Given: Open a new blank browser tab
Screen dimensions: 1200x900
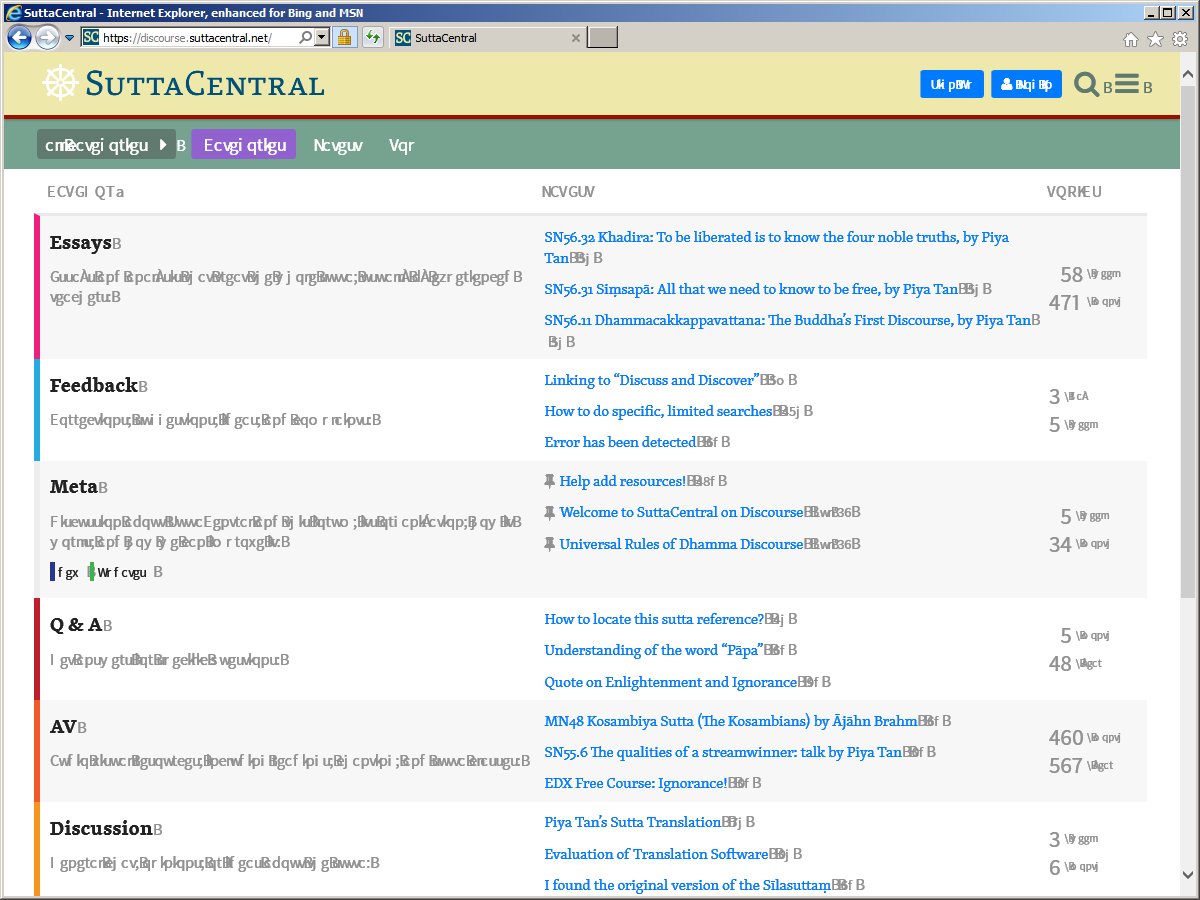Looking at the screenshot, I should point(603,38).
